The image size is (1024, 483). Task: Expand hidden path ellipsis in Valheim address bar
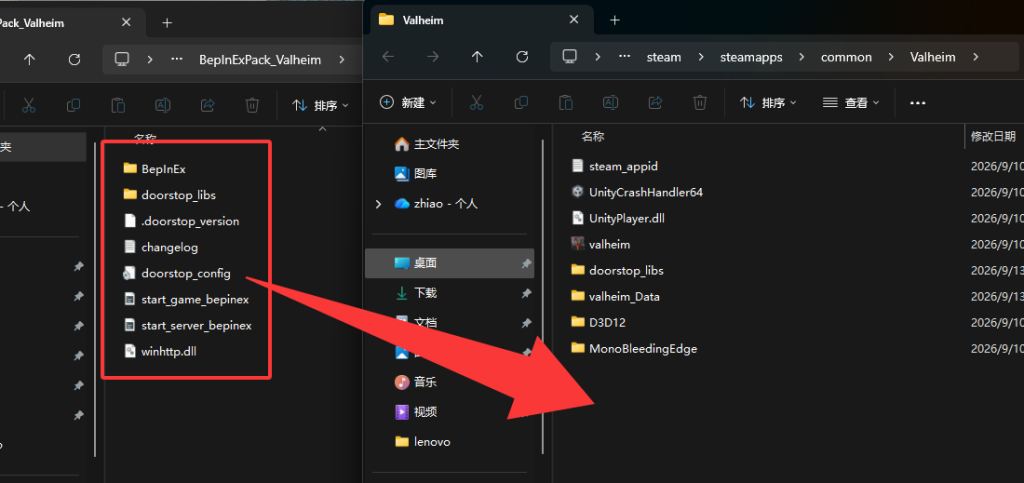(x=625, y=57)
